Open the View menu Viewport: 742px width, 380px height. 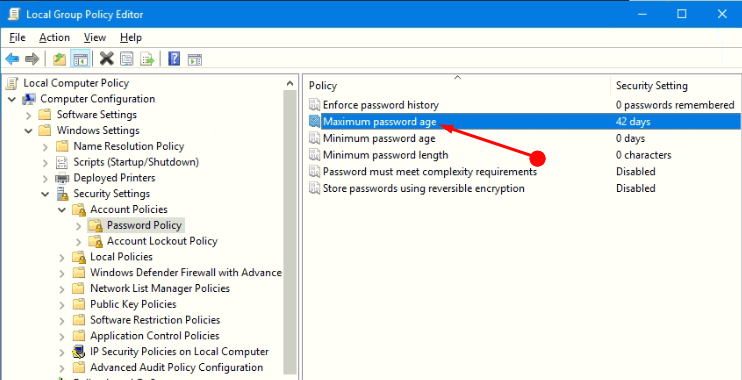point(95,37)
